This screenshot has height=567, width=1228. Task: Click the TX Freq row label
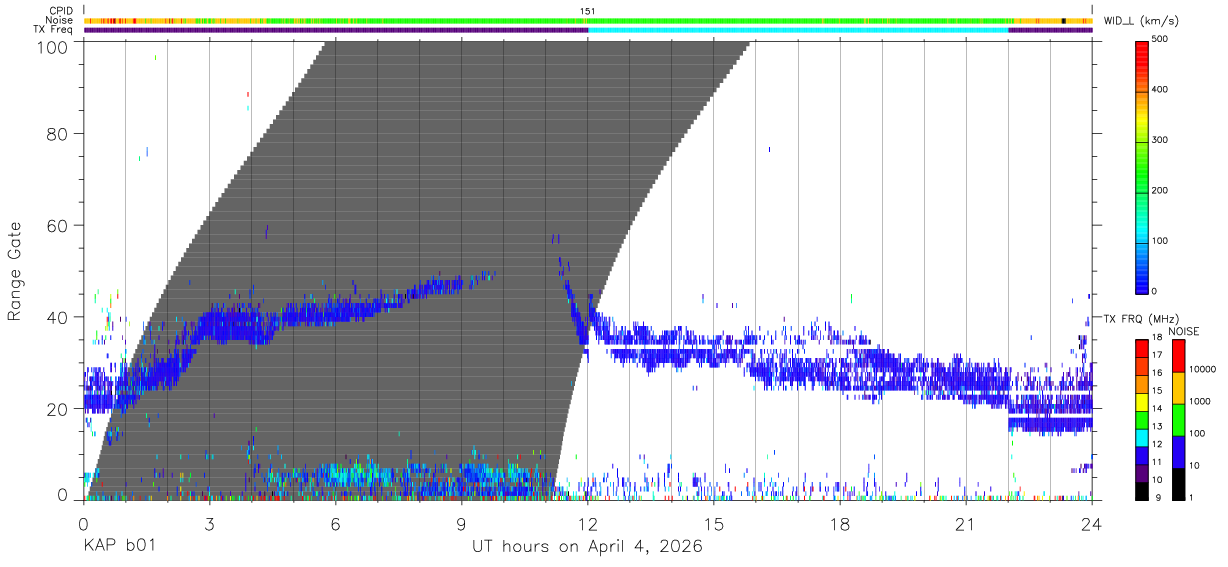(55, 29)
